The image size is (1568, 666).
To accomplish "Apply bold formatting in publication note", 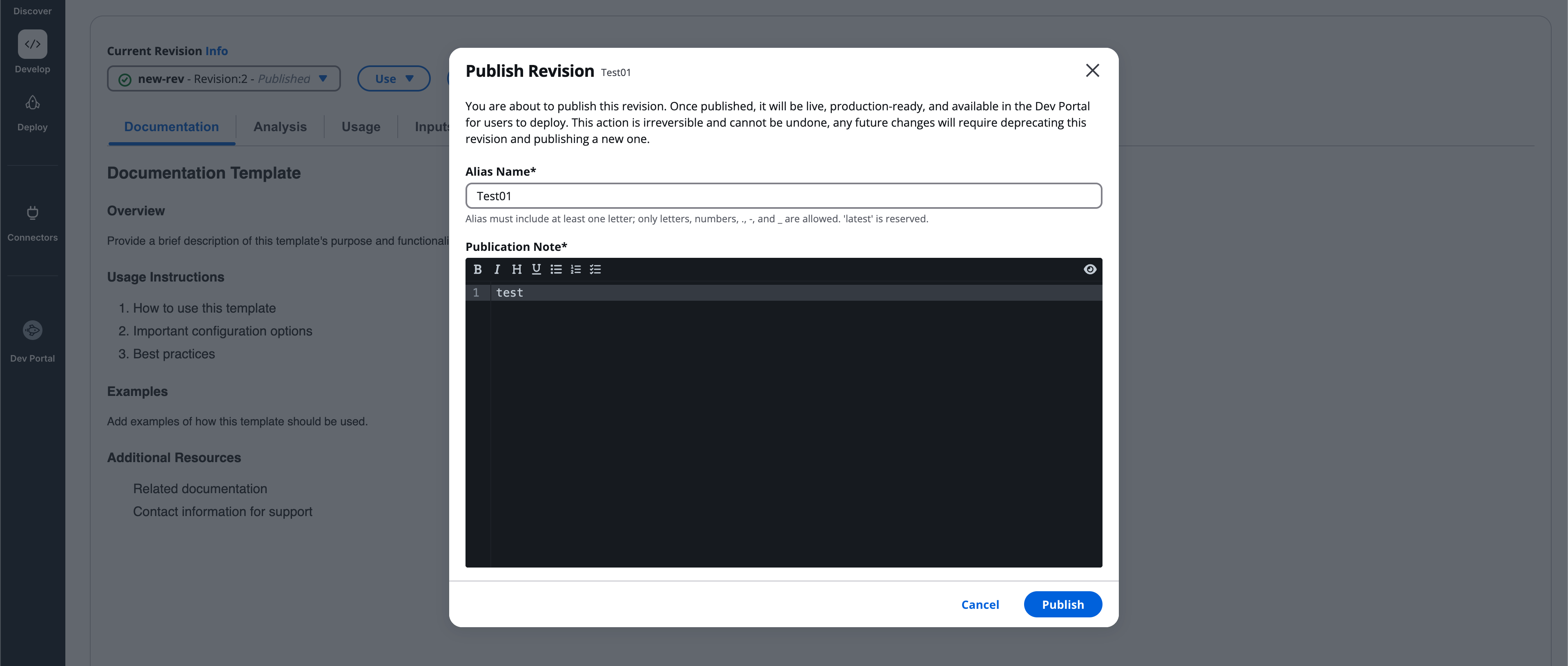I will pos(477,269).
